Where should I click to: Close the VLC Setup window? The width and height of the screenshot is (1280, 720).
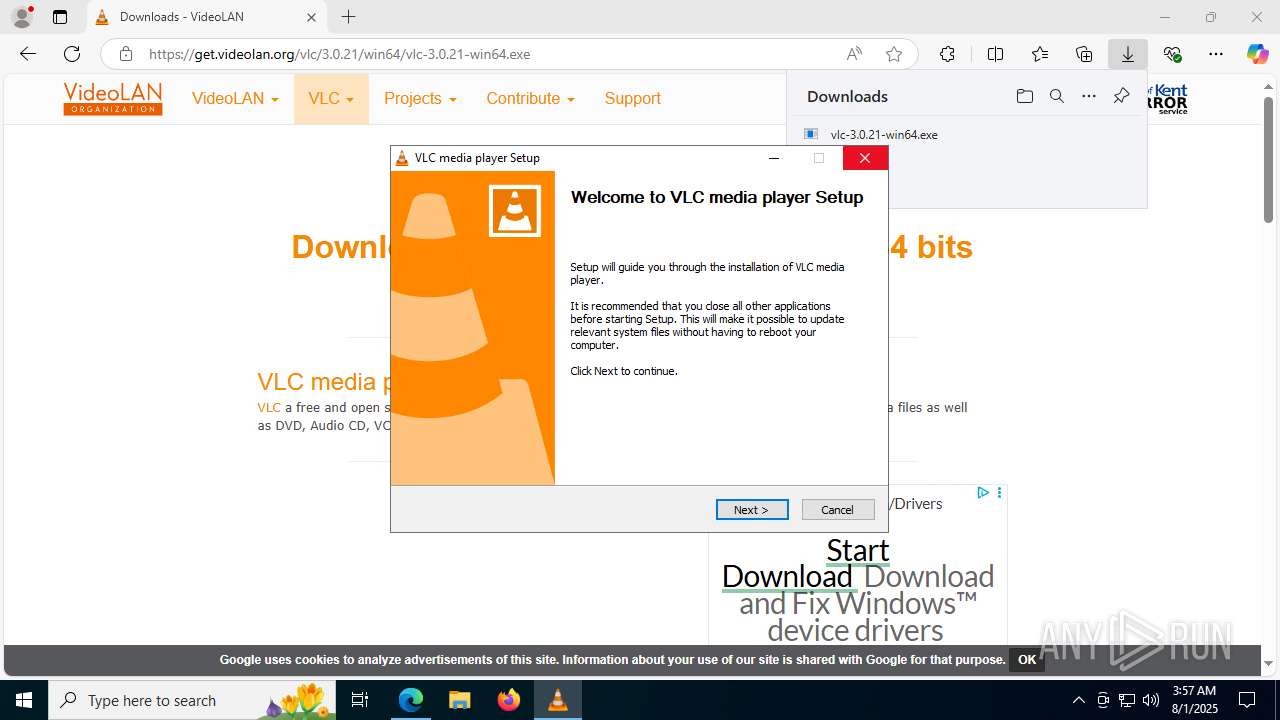pos(865,158)
